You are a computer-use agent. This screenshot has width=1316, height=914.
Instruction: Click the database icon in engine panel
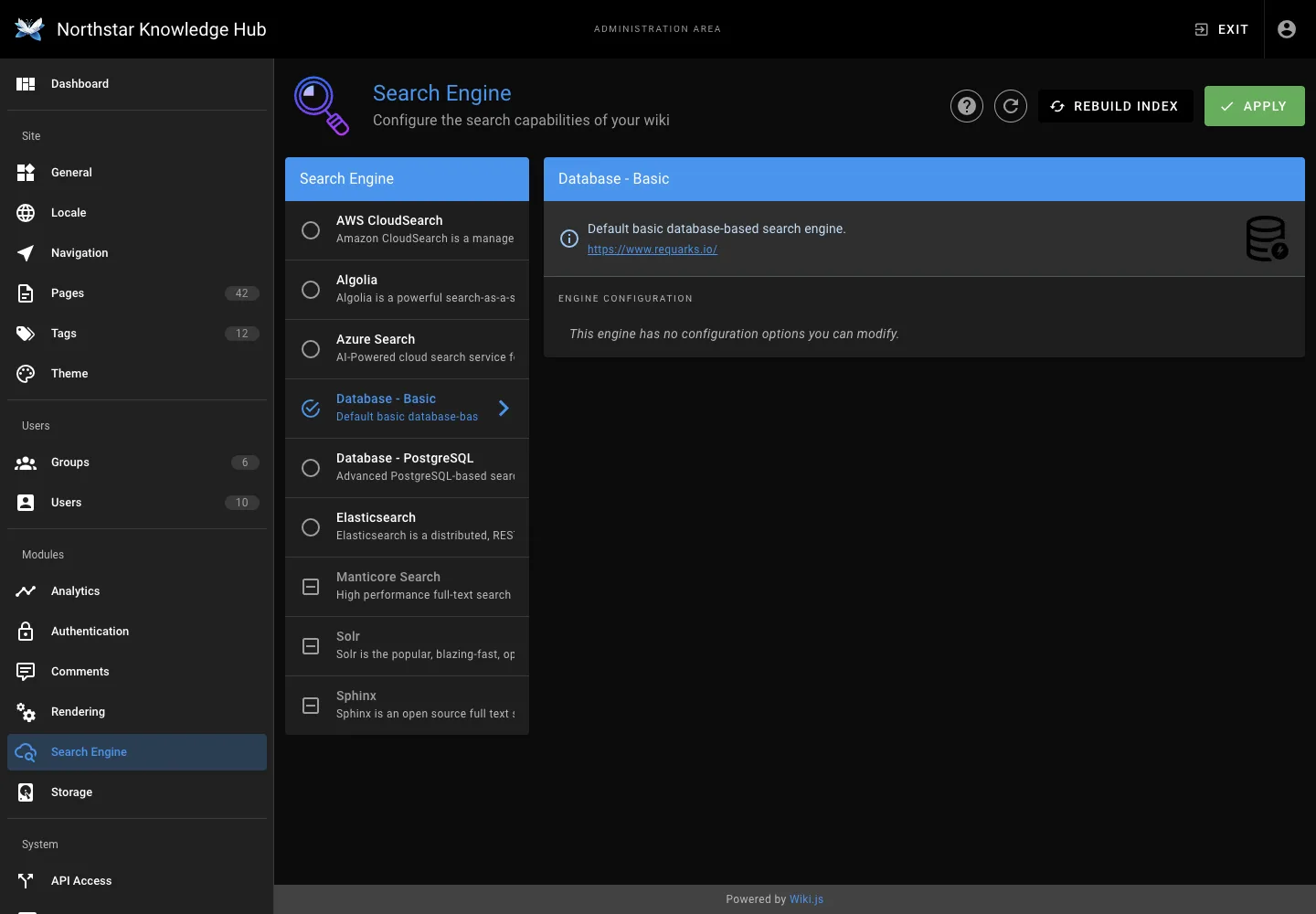point(1268,239)
